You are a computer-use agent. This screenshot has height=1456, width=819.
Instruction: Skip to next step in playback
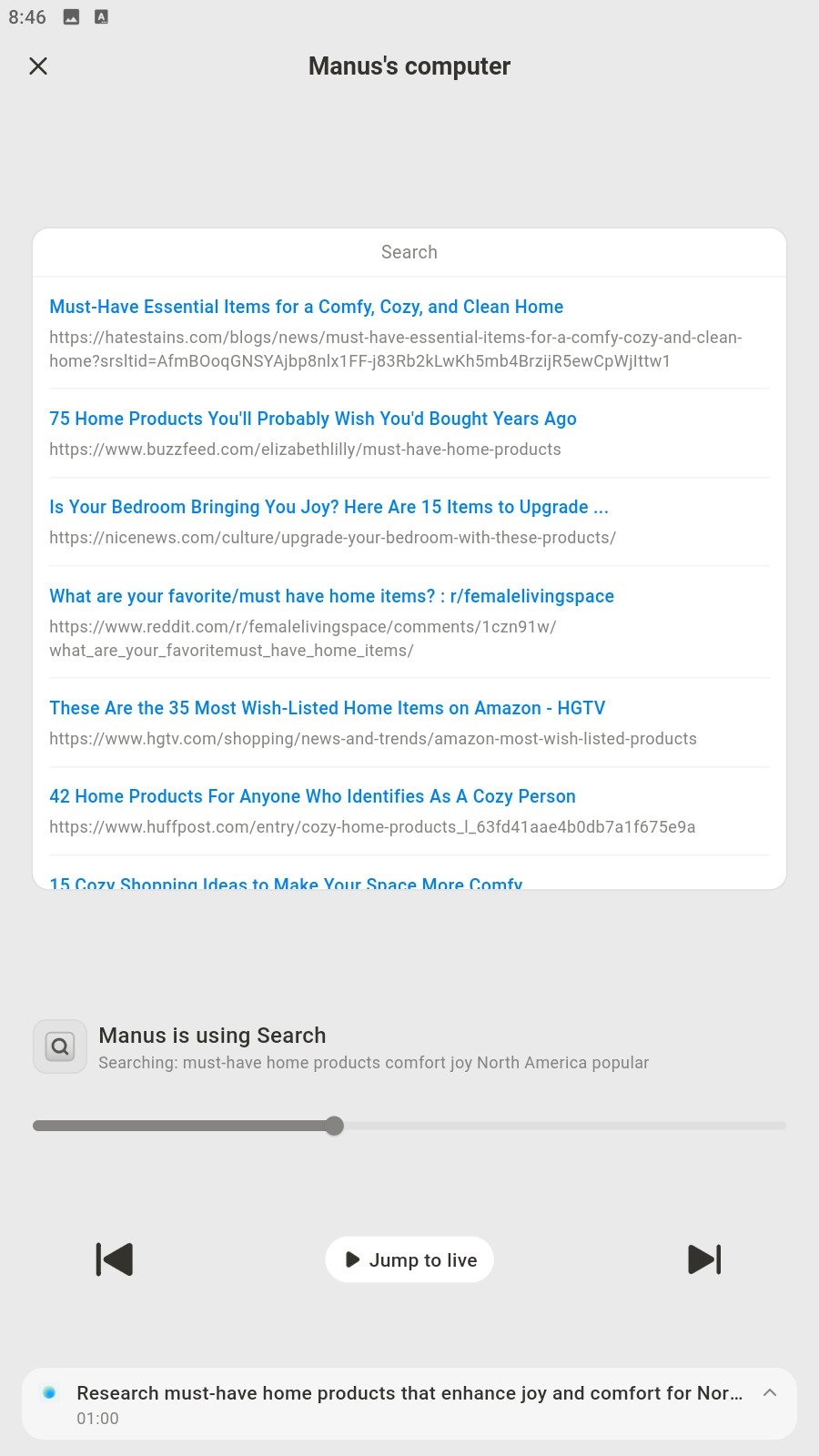point(704,1259)
